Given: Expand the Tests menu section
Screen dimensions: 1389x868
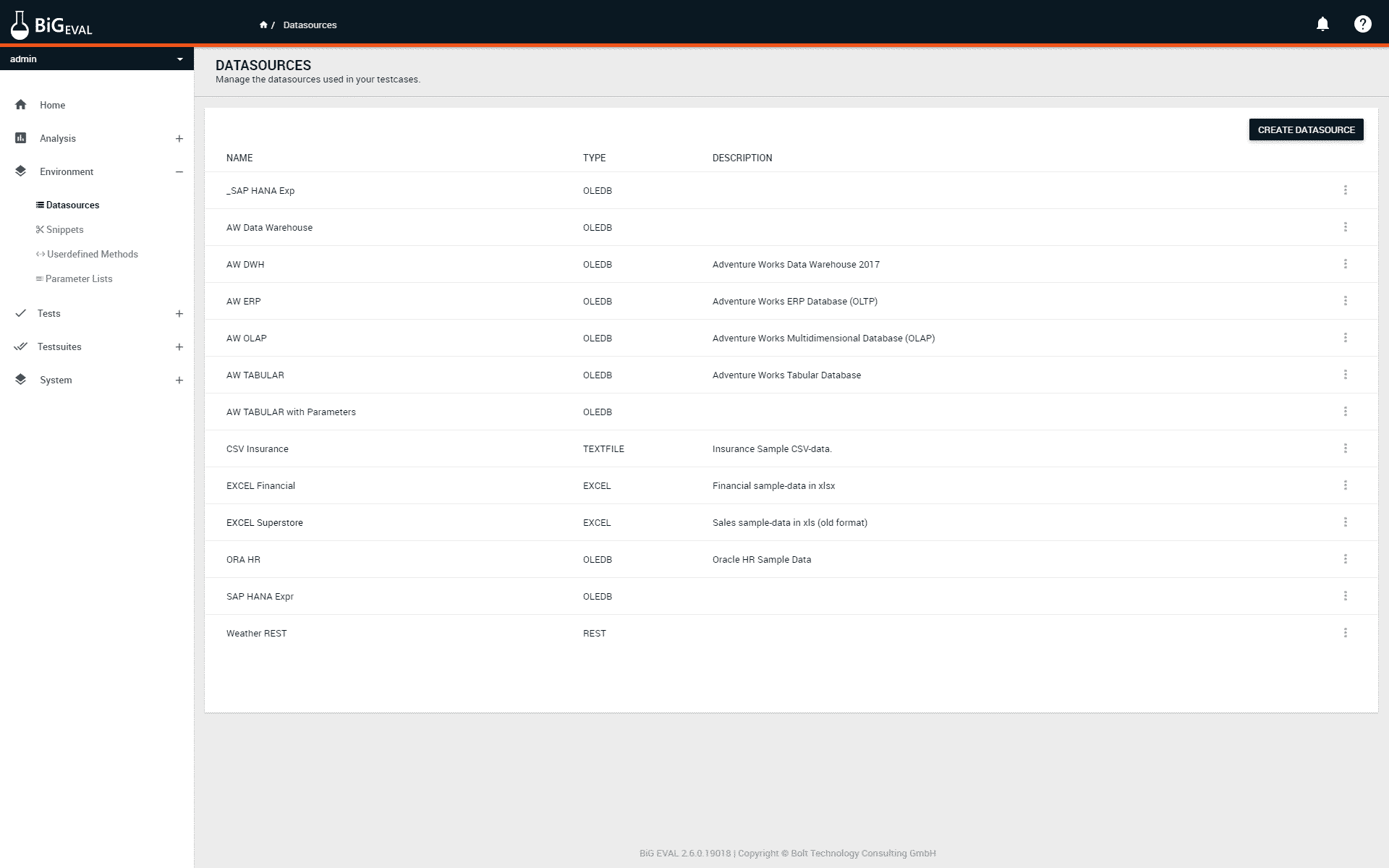Looking at the screenshot, I should [179, 313].
